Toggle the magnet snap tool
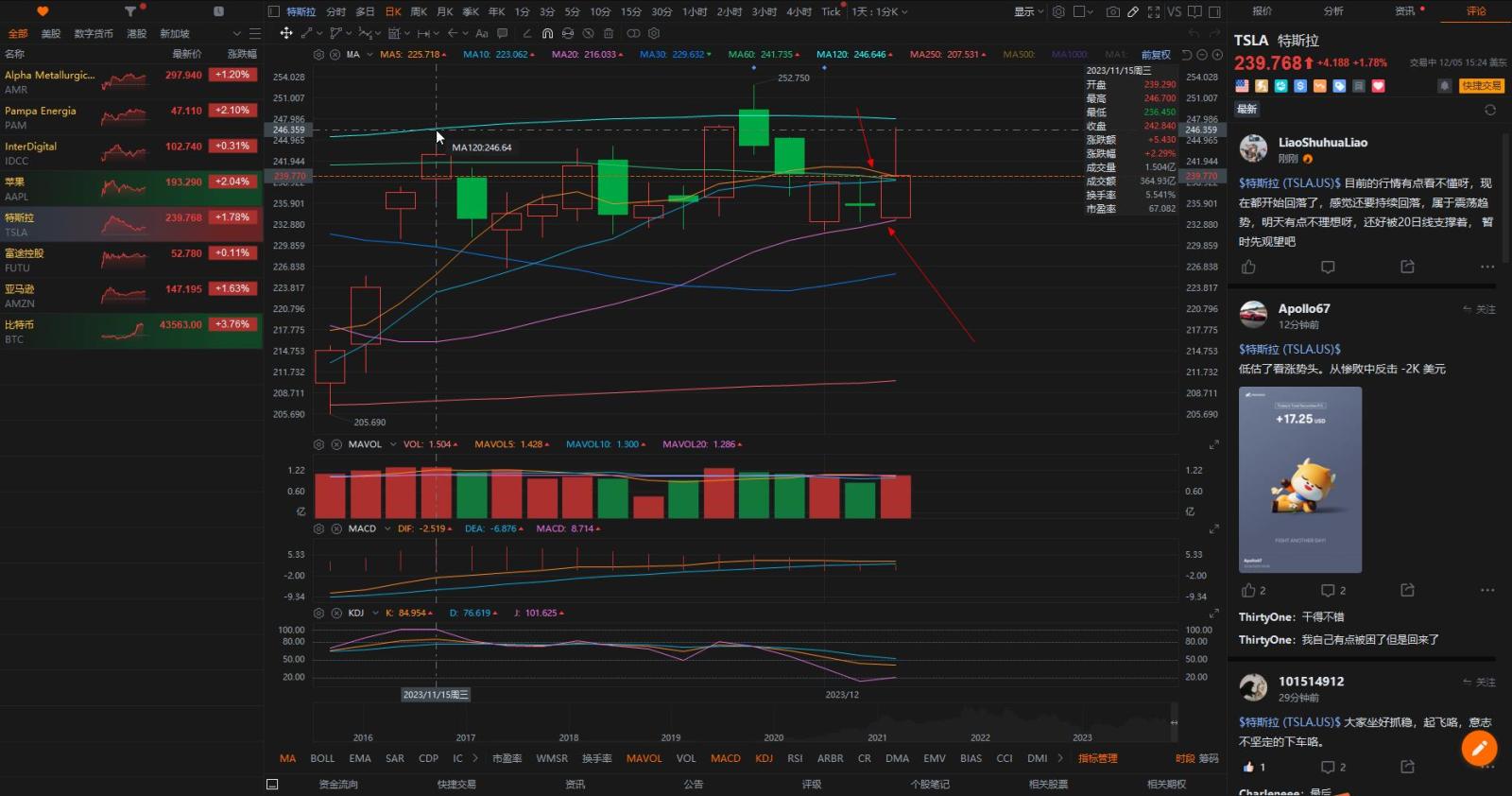The image size is (1512, 796). tap(547, 33)
